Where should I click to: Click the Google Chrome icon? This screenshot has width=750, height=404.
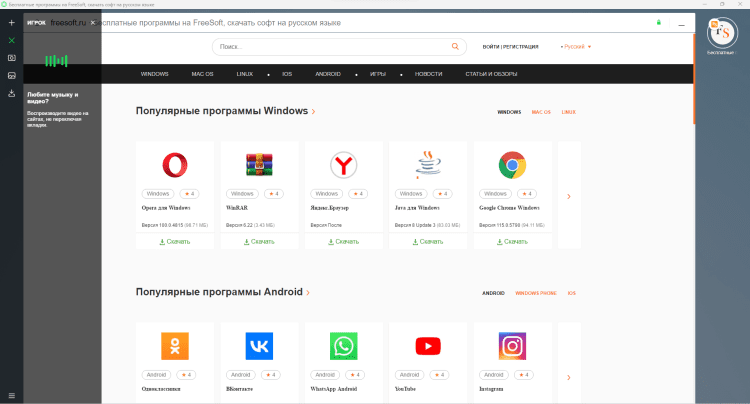(x=512, y=165)
